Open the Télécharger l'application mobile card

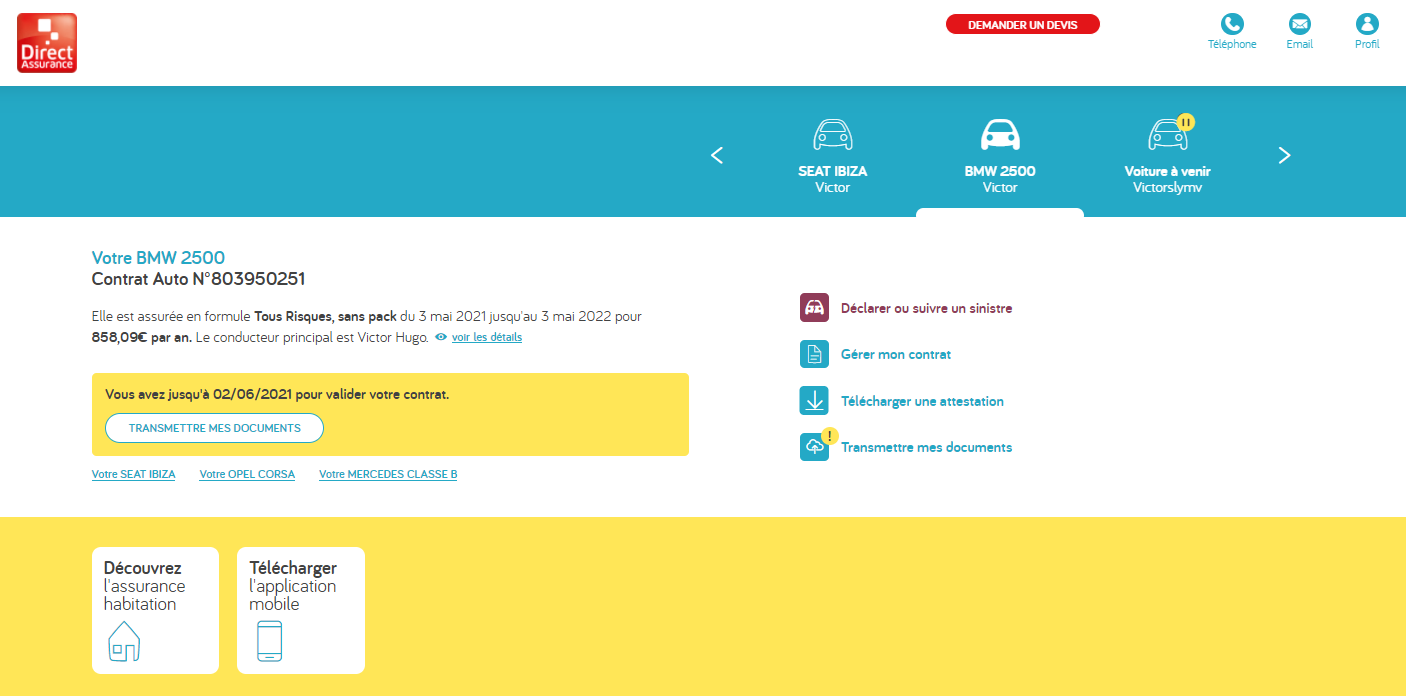point(301,610)
